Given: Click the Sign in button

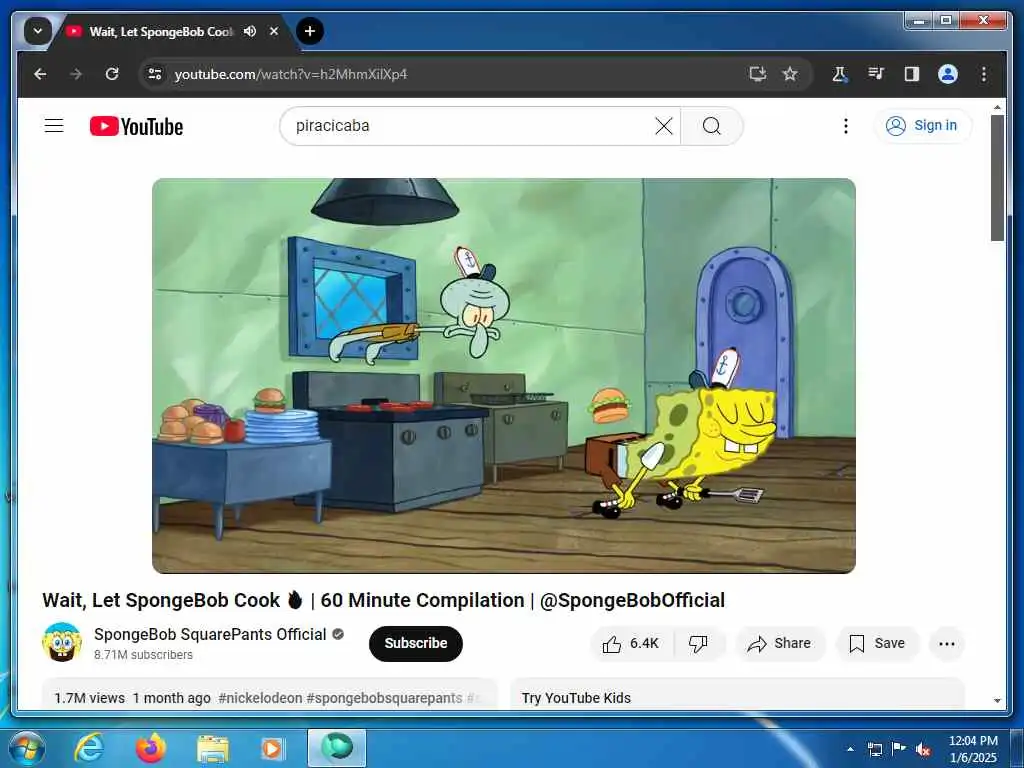Looking at the screenshot, I should [922, 125].
